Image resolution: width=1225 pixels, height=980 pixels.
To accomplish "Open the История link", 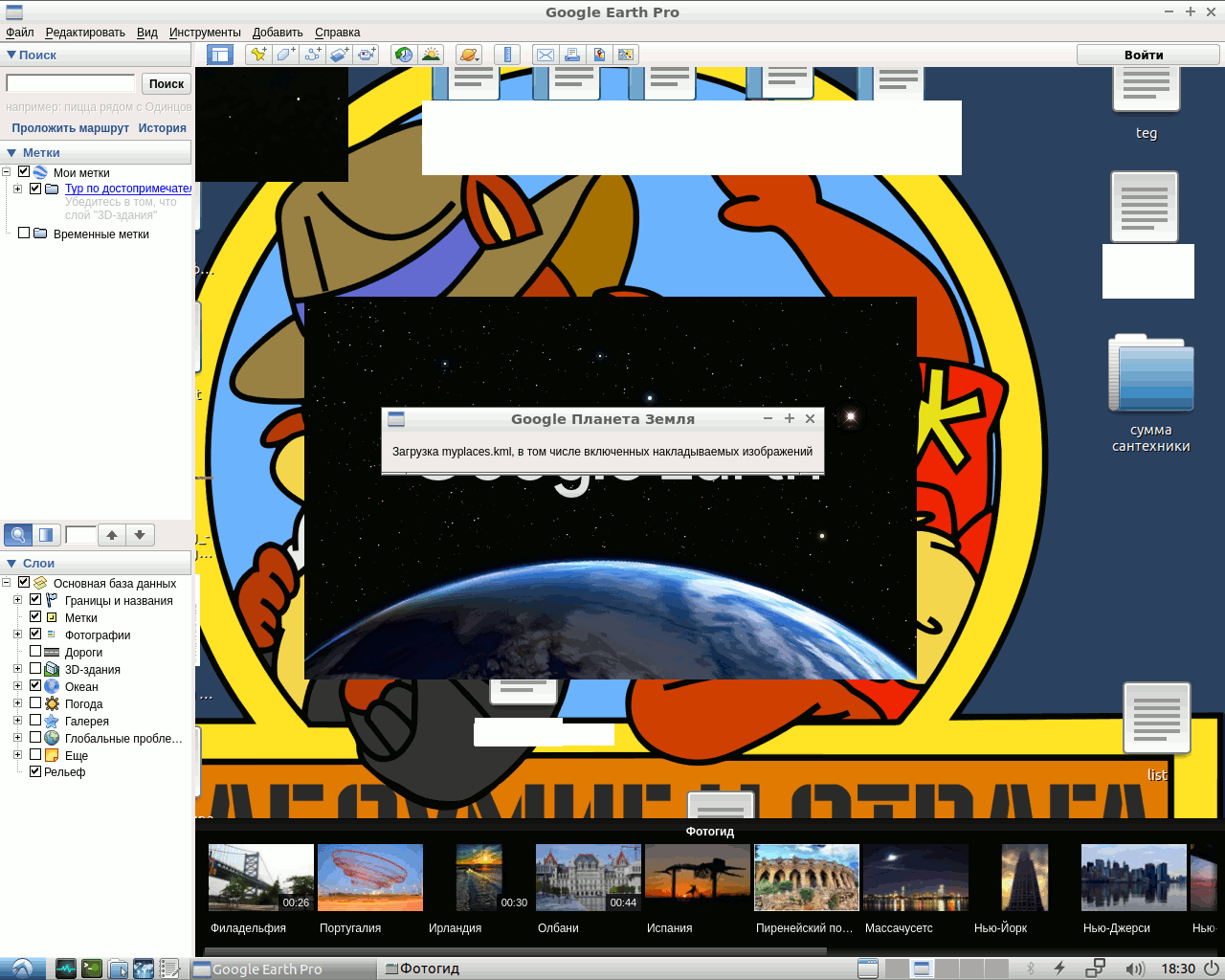I will (x=163, y=128).
